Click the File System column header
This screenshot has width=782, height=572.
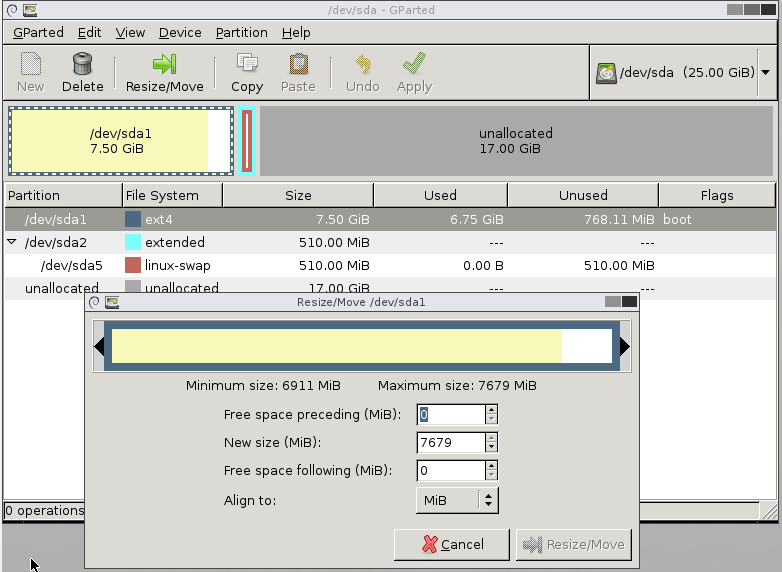pyautogui.click(x=173, y=195)
